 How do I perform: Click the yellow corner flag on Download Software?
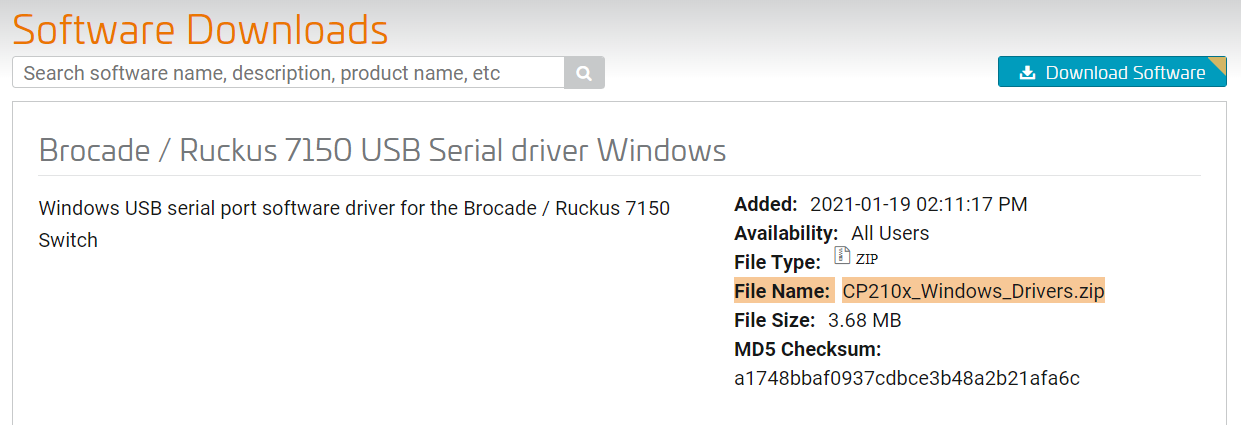(1217, 66)
